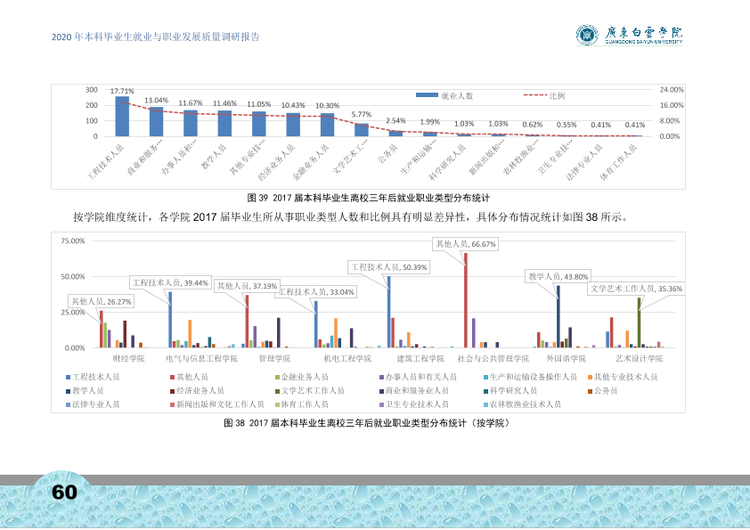
Task: Click the green 金融业务人员 legend square
Action: tap(277, 377)
